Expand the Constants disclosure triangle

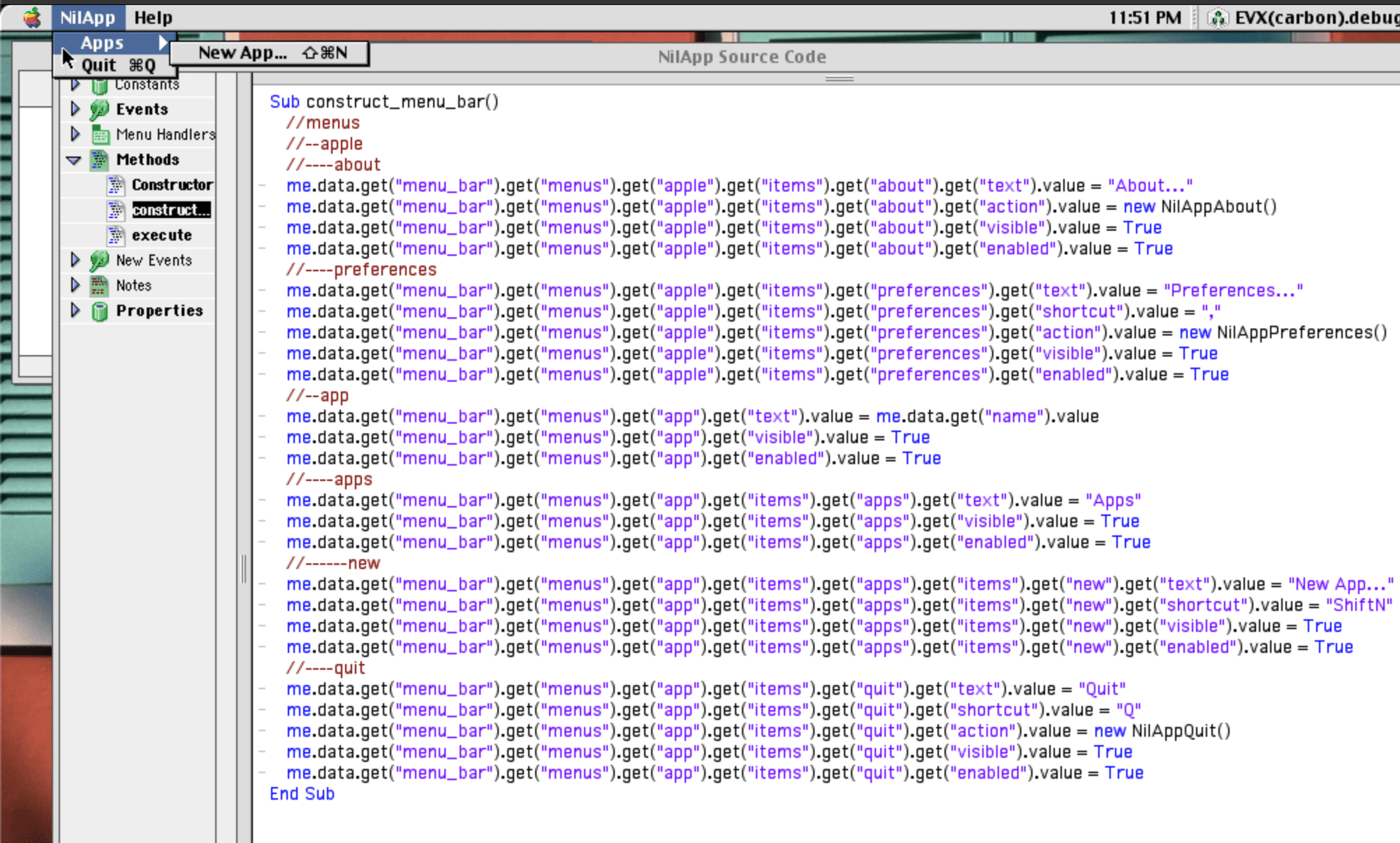[75, 85]
